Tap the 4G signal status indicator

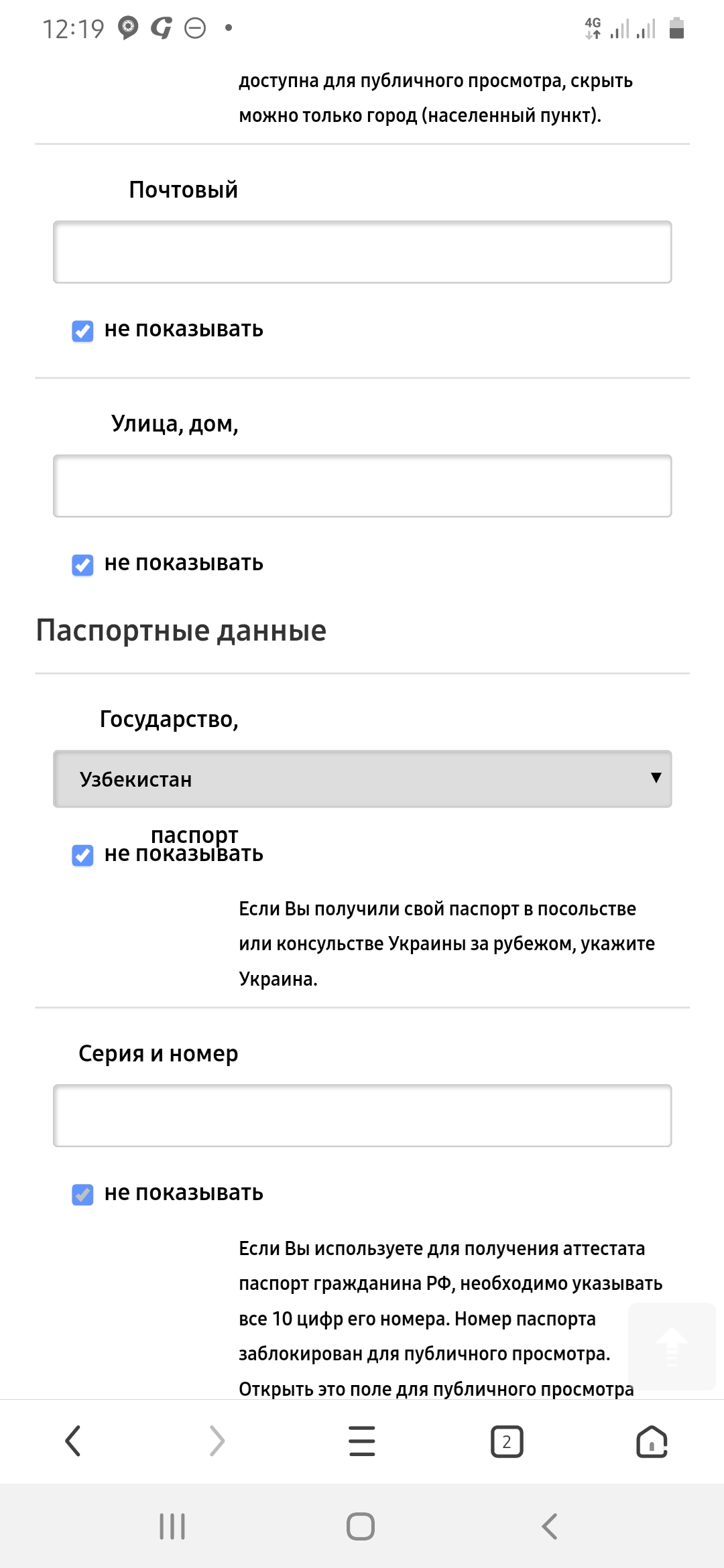(593, 28)
